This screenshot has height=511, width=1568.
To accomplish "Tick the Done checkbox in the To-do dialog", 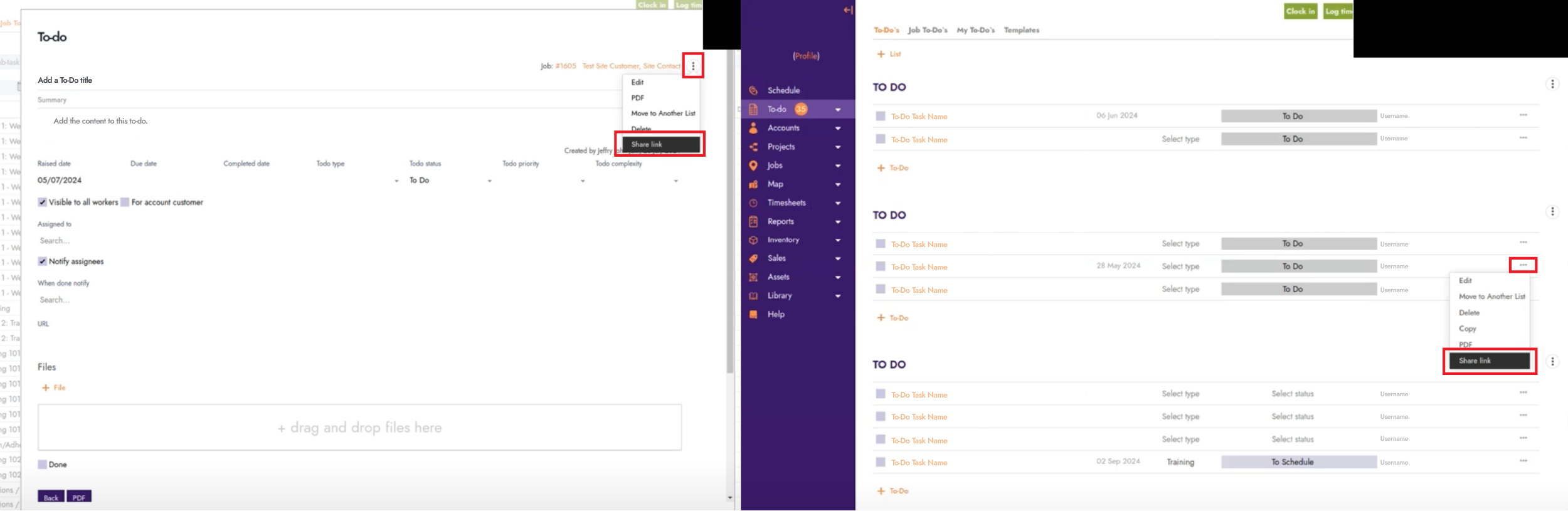I will tap(42, 465).
